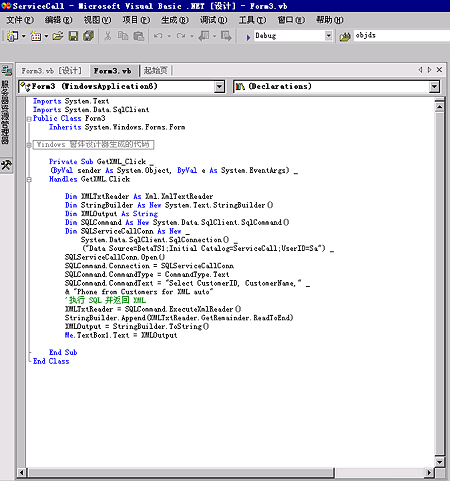Click the Save floppy disk icon
450x481 pixels.
[x=73, y=36]
